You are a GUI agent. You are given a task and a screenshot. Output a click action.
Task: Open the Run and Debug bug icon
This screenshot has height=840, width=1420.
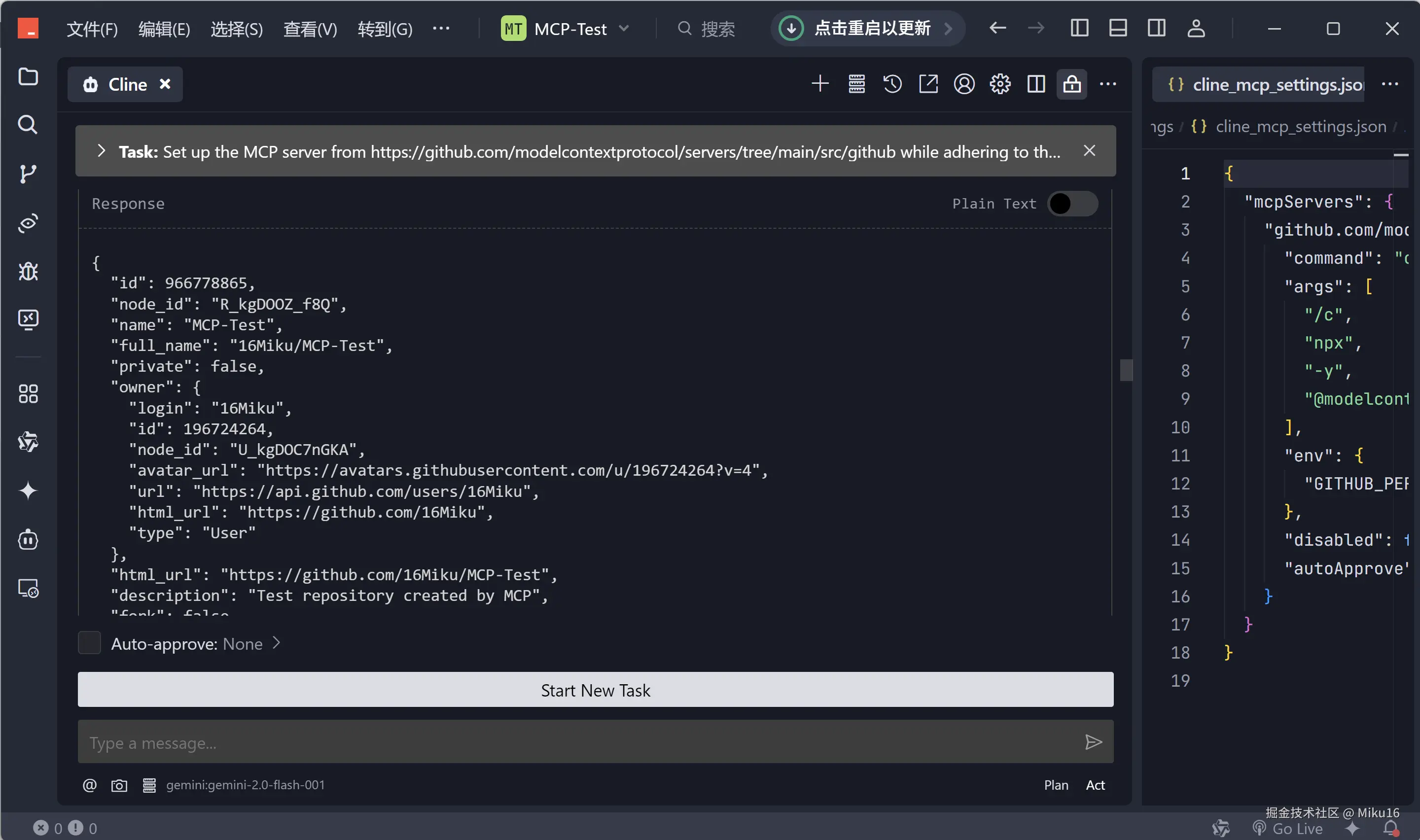click(x=28, y=271)
